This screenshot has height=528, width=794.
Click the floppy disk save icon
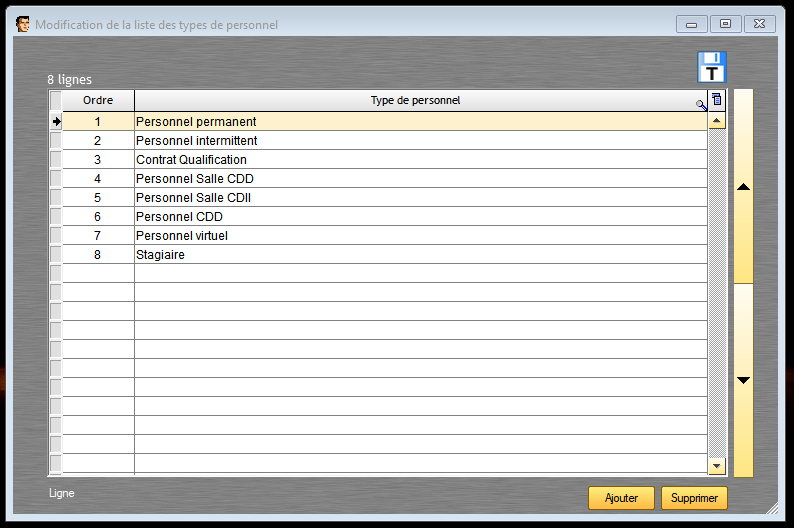pyautogui.click(x=711, y=67)
